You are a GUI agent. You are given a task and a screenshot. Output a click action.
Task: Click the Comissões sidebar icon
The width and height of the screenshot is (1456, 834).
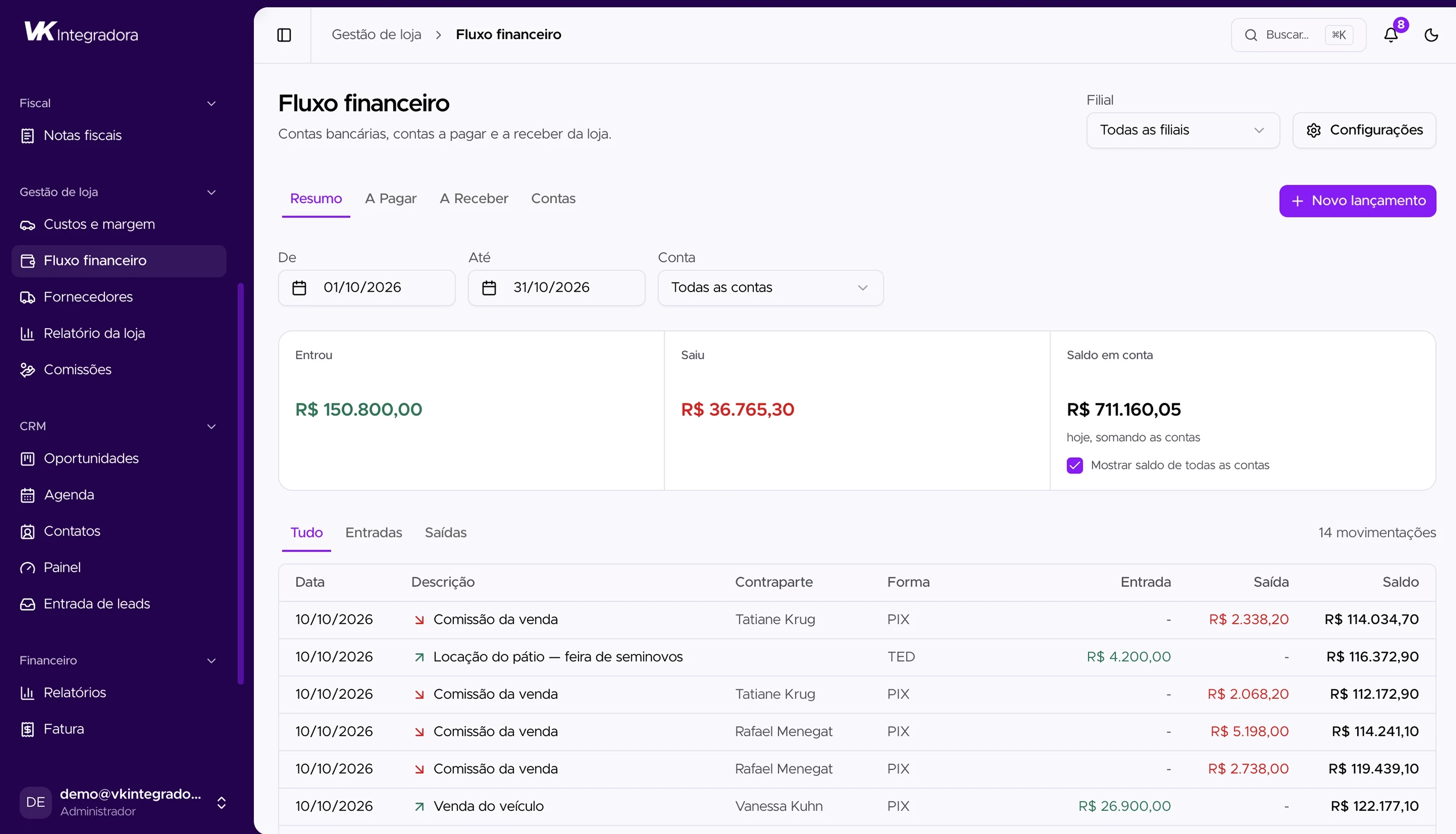point(27,370)
